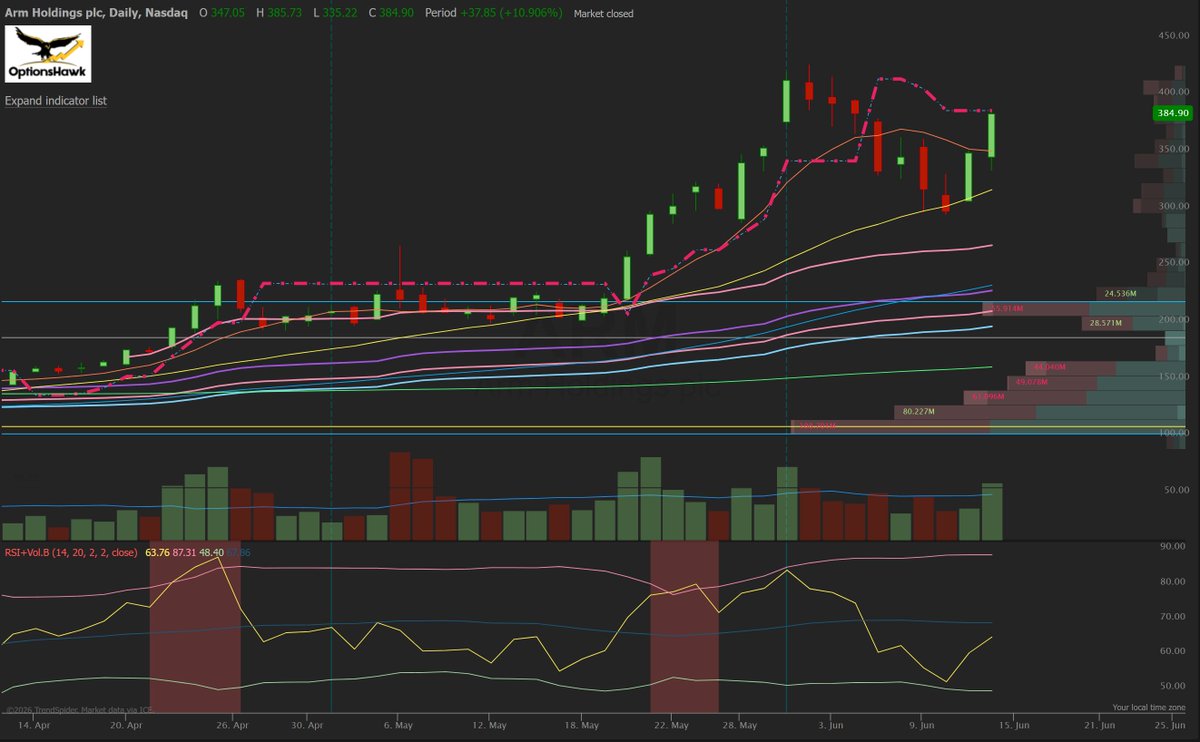Click the 60.00 RSI axis label
The image size is (1200, 742).
[1173, 651]
